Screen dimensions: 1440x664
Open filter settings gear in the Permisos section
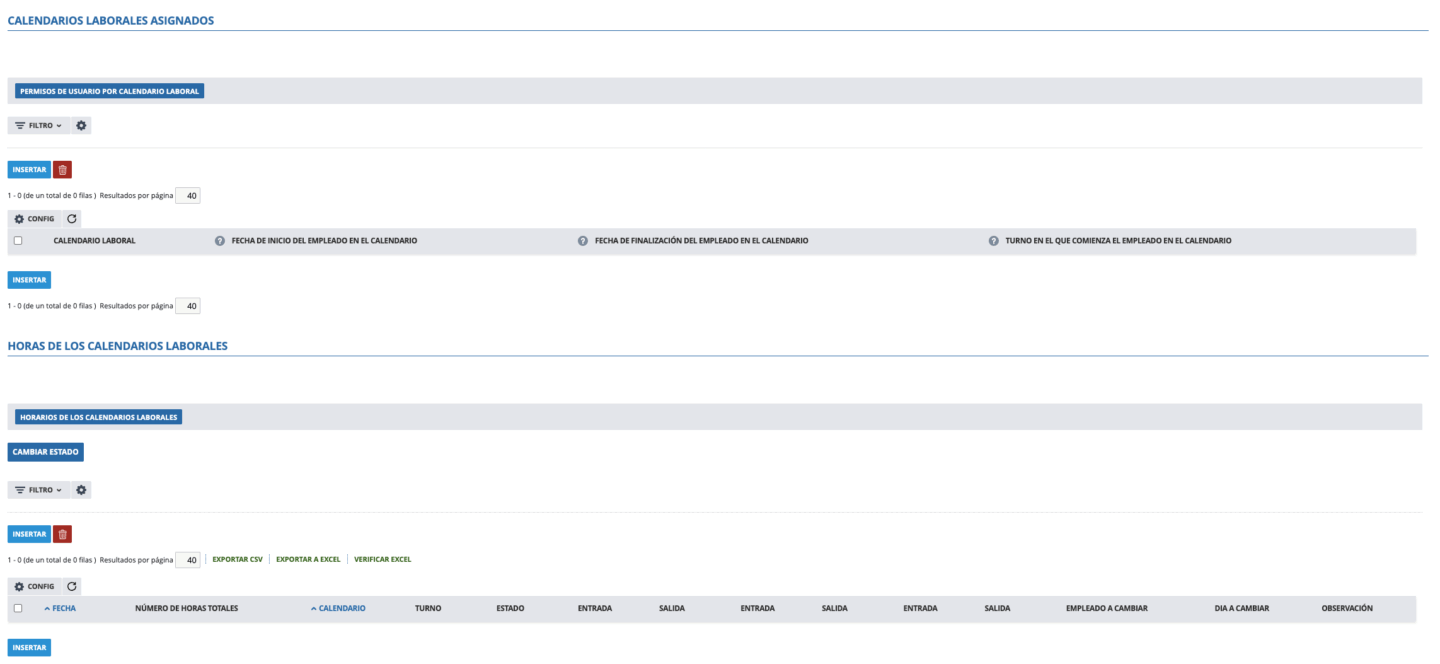[81, 126]
